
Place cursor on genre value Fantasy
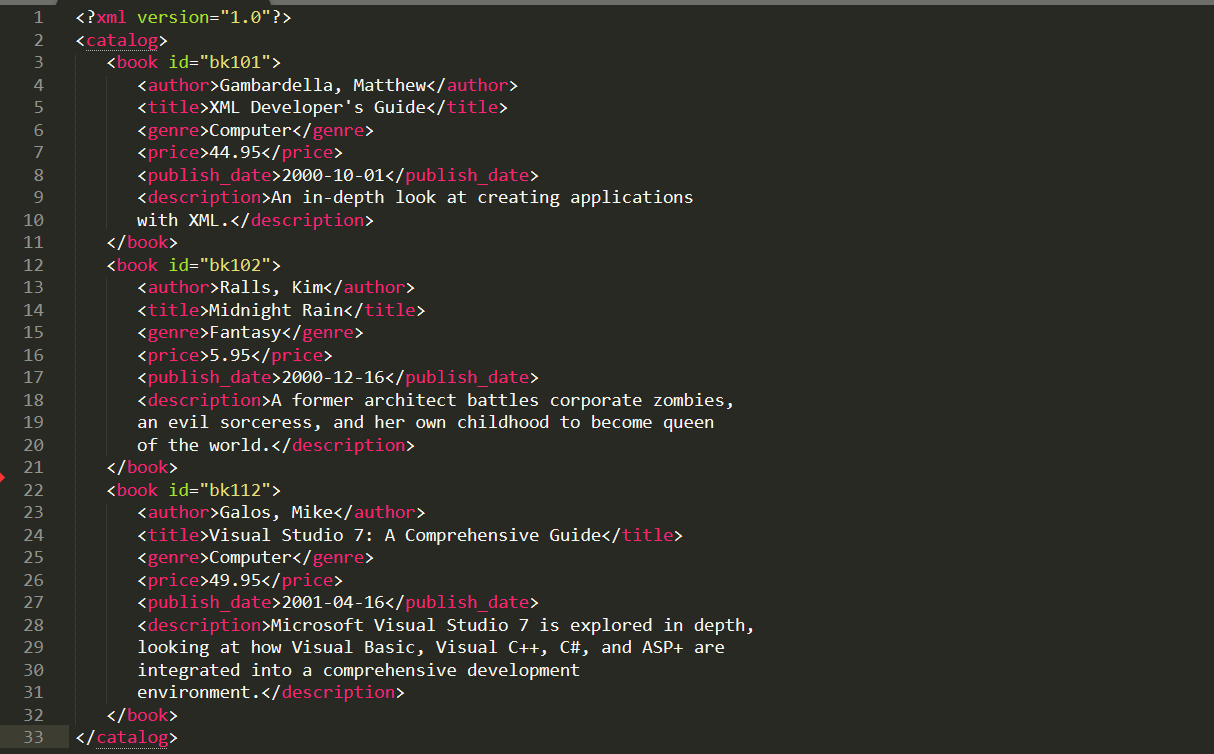[245, 332]
